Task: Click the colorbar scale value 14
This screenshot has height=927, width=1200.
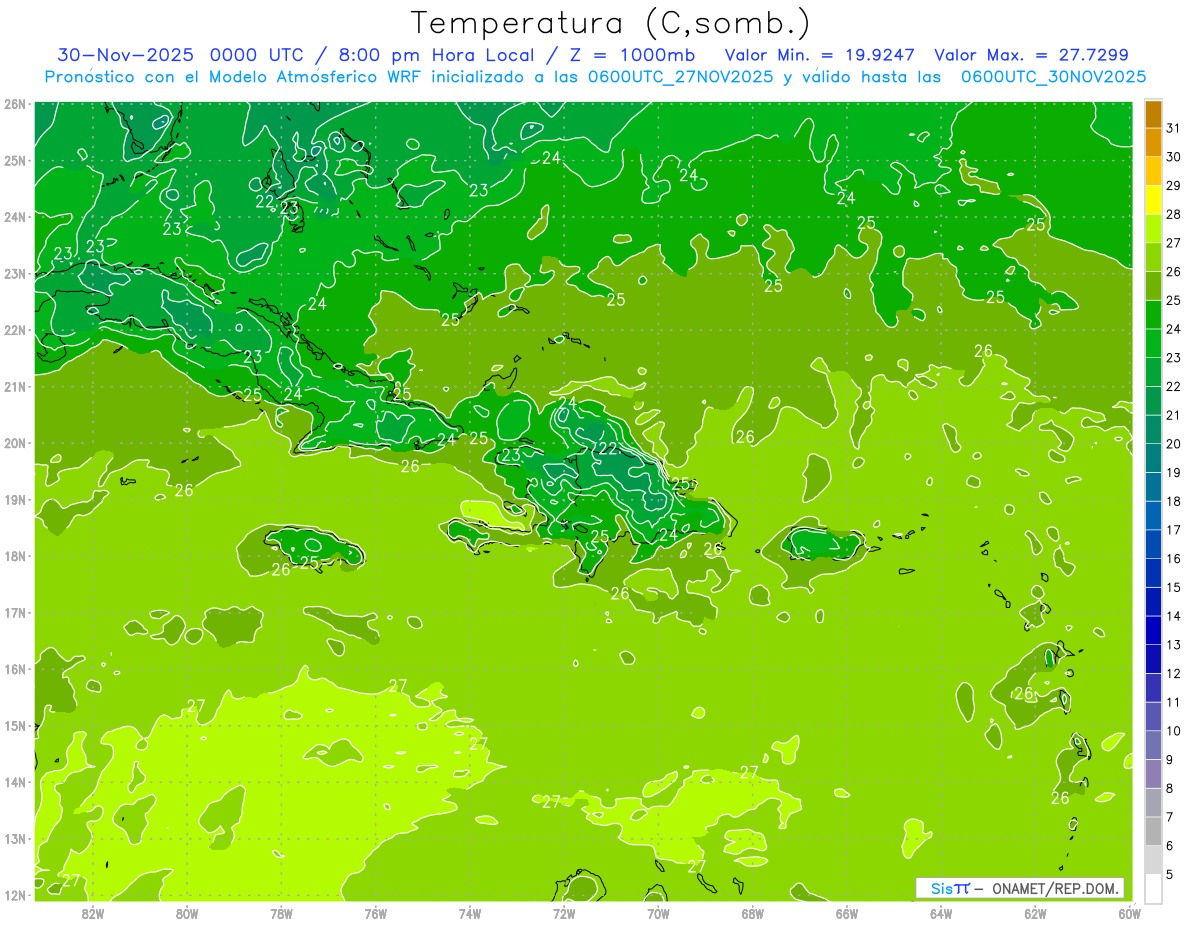Action: point(1174,616)
